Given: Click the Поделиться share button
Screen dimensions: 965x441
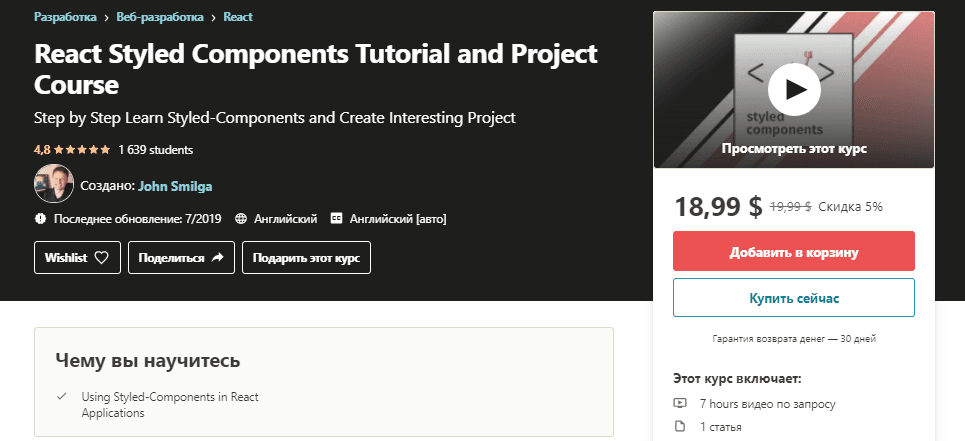Looking at the screenshot, I should (182, 258).
